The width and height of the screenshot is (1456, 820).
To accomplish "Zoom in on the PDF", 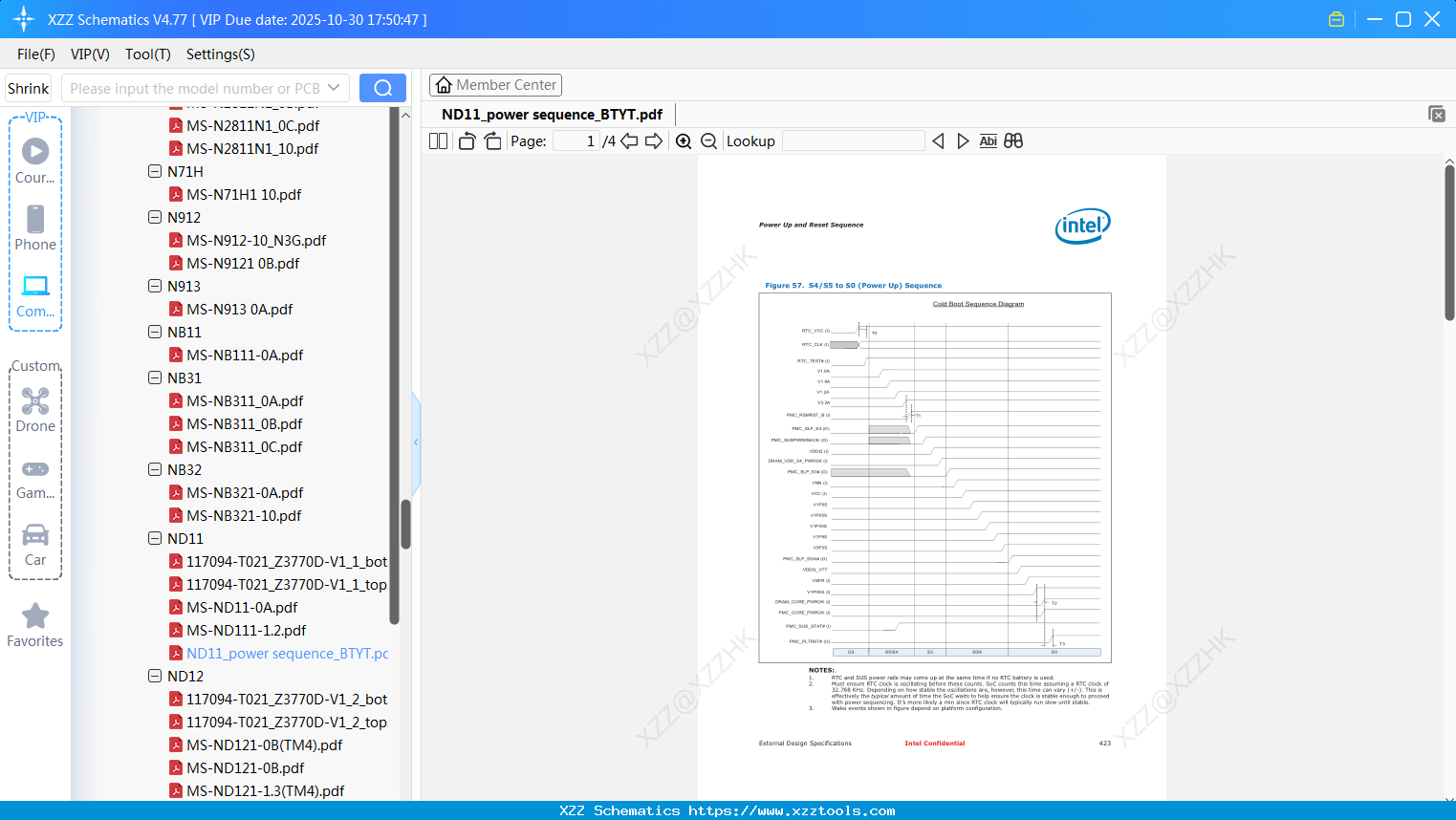I will (684, 141).
